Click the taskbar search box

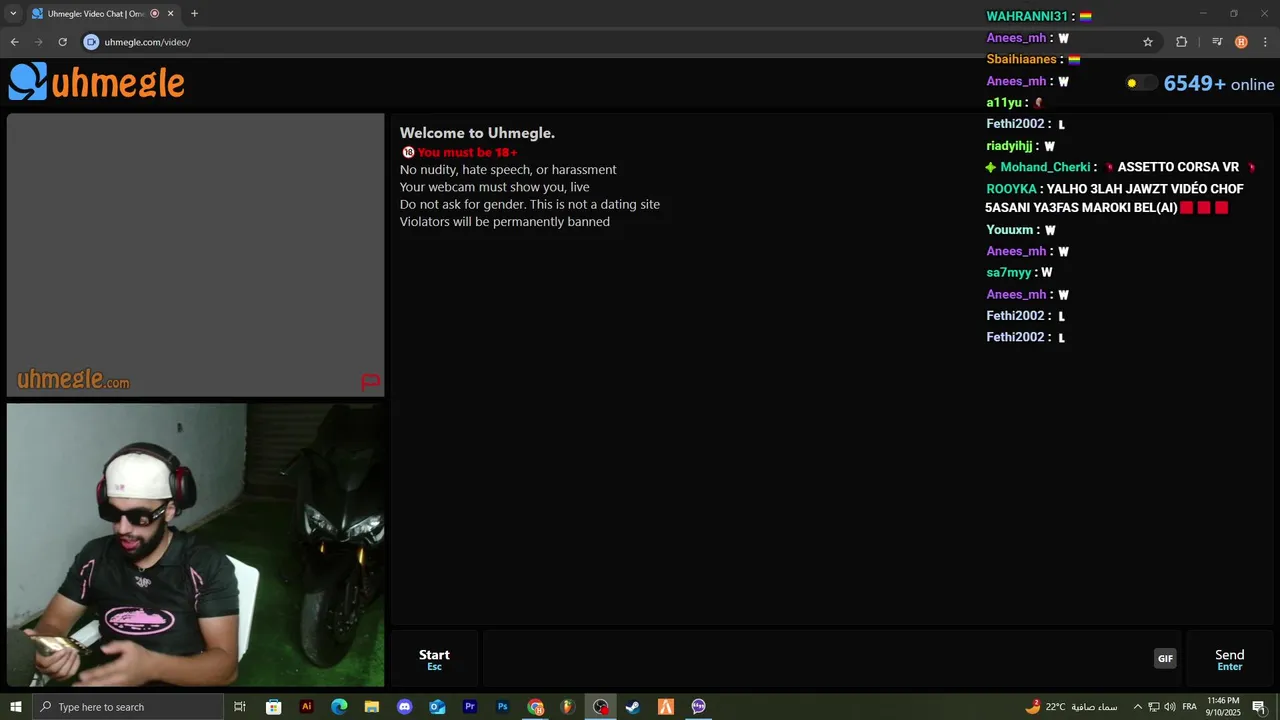(127, 707)
